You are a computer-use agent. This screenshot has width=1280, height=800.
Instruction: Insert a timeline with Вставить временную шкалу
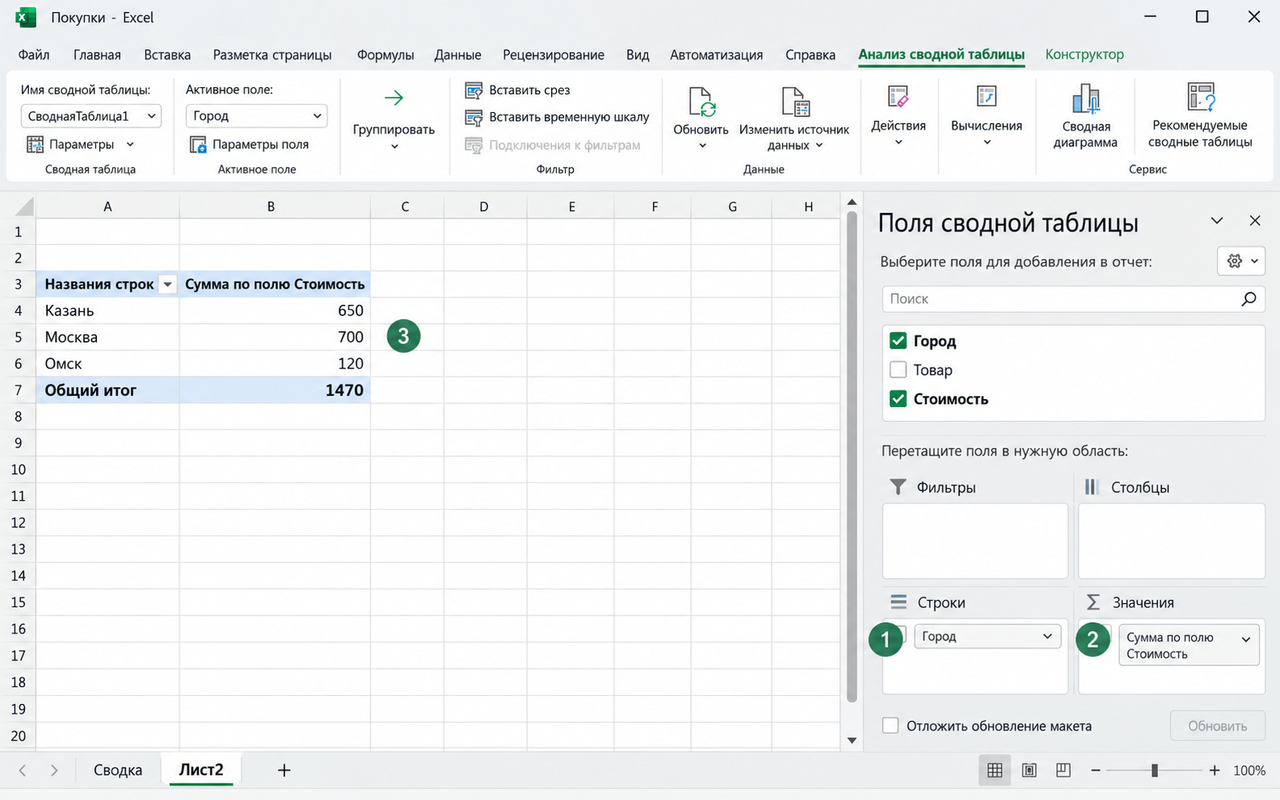557,117
